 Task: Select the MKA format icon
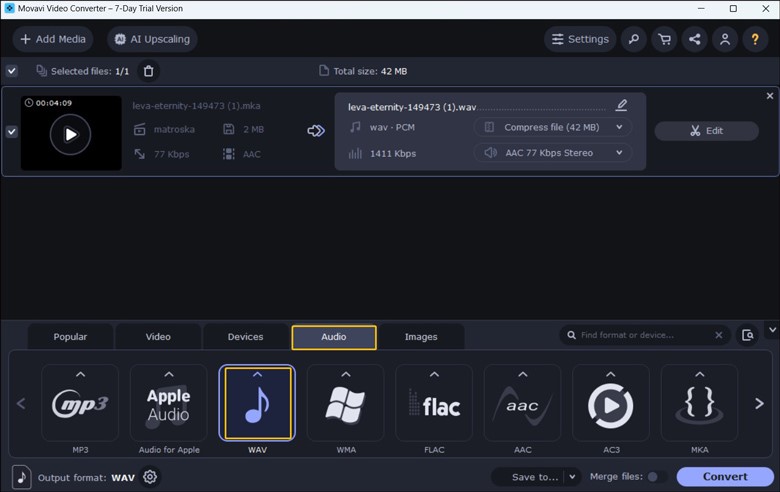tap(699, 404)
